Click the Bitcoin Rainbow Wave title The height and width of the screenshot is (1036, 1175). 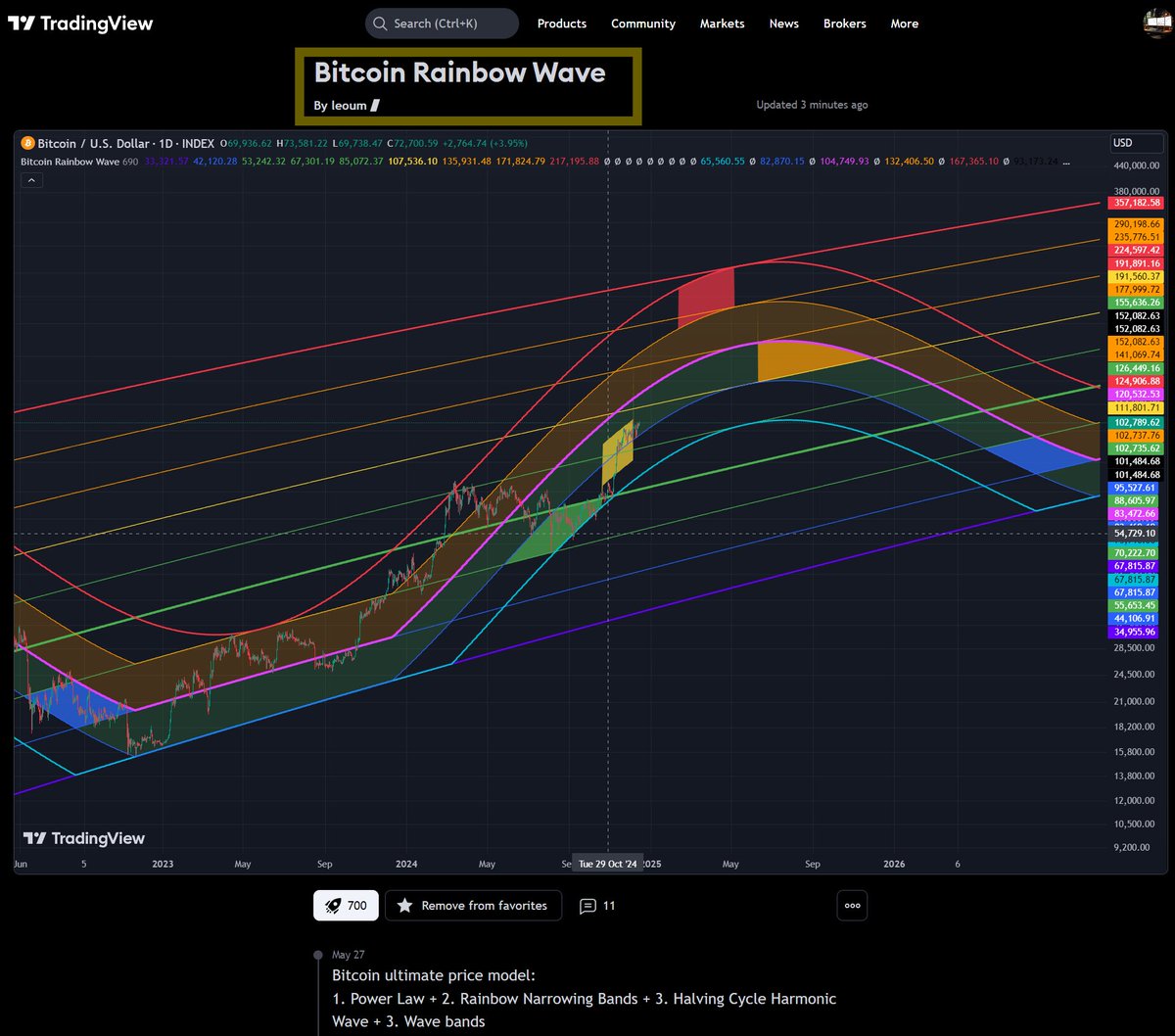(459, 72)
